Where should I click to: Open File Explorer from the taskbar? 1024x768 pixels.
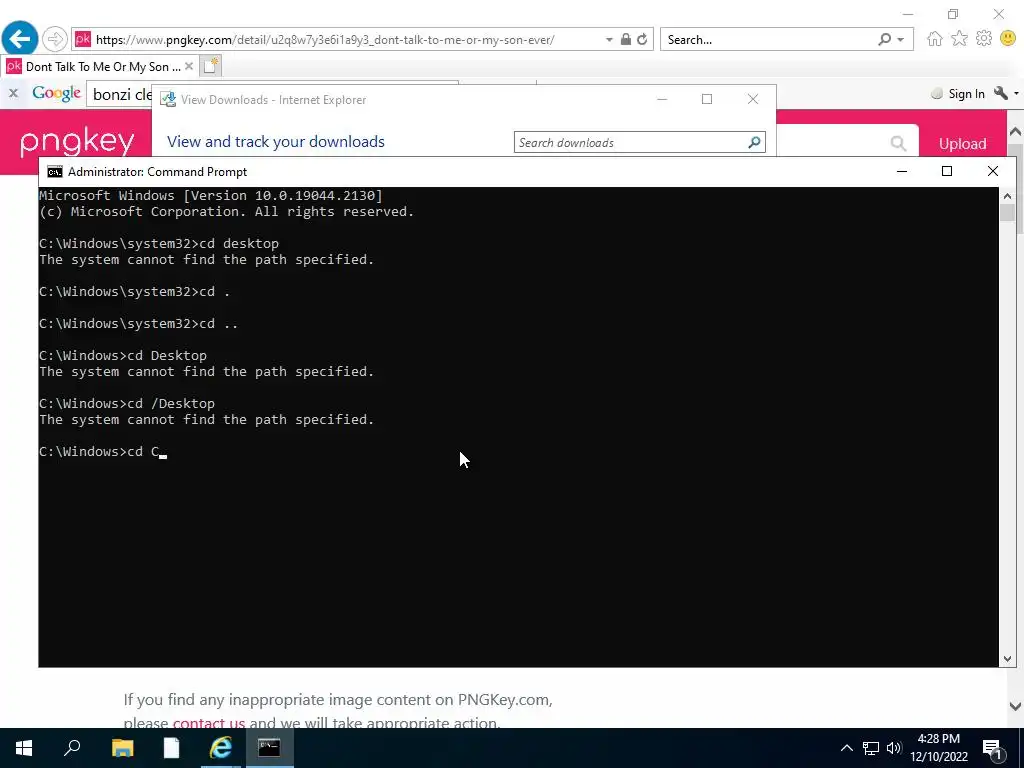(122, 748)
